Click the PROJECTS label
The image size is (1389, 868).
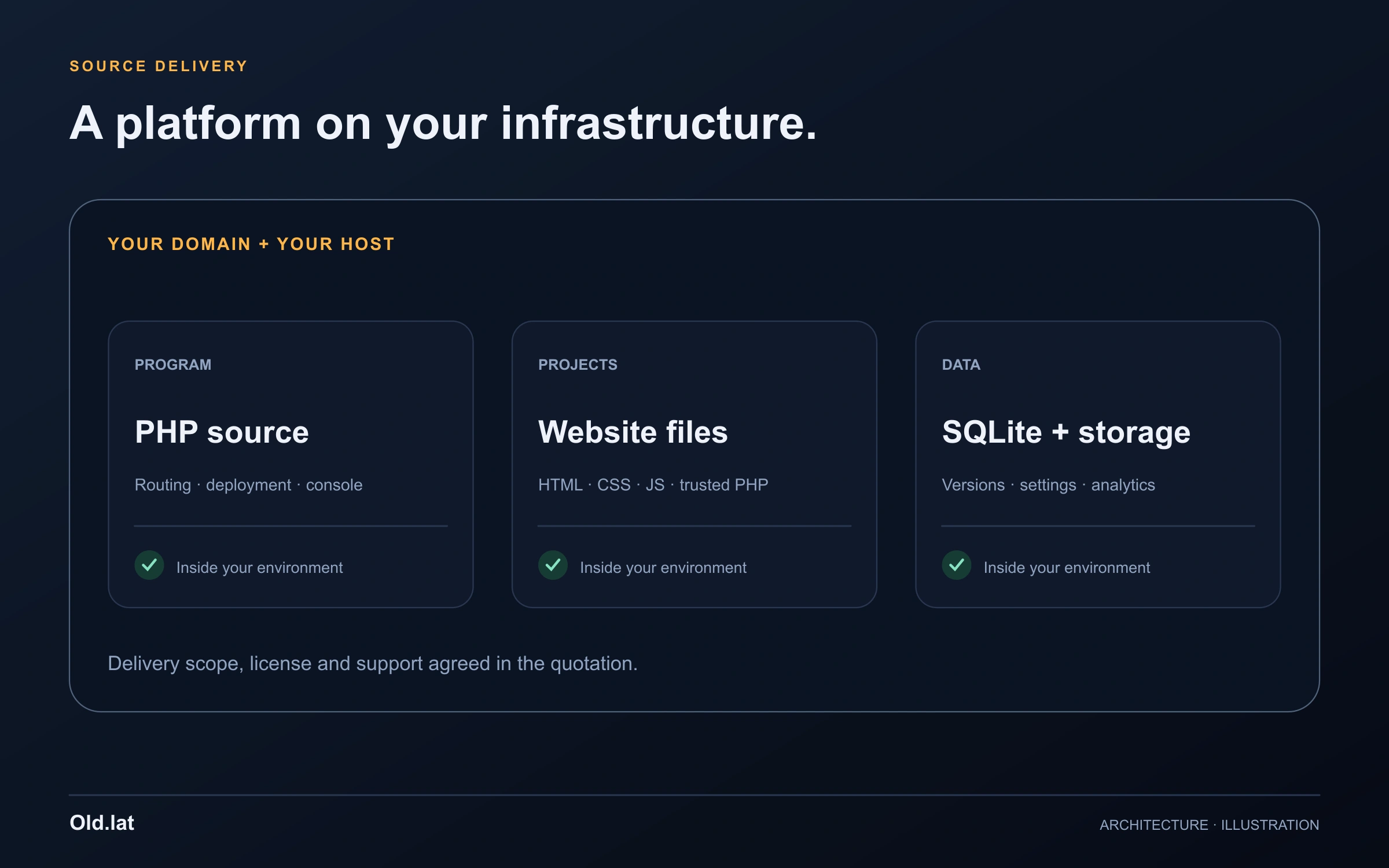578,365
